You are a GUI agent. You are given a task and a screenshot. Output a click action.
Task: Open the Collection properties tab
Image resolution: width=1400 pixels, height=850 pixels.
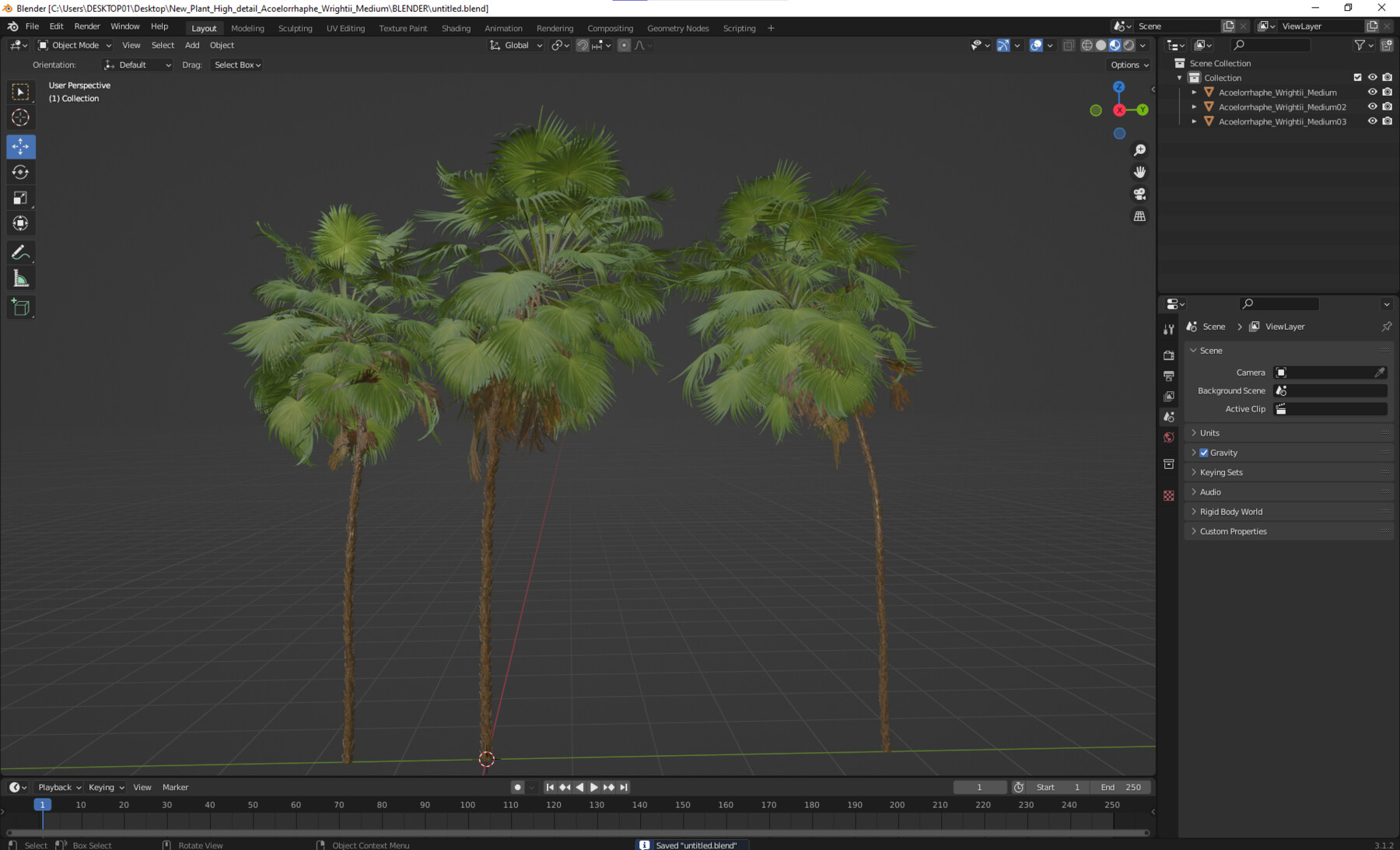point(1168,464)
